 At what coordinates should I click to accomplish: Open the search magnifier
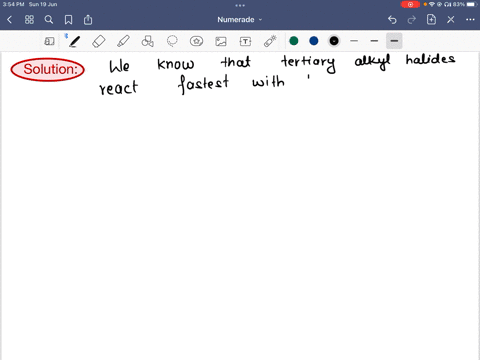click(49, 20)
